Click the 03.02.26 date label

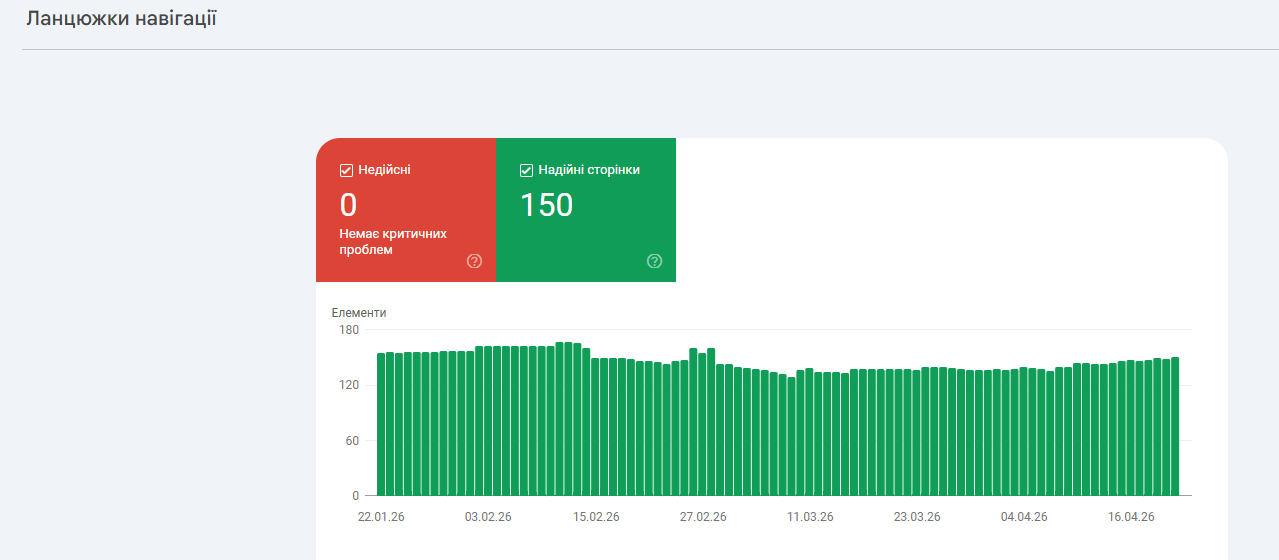(488, 517)
